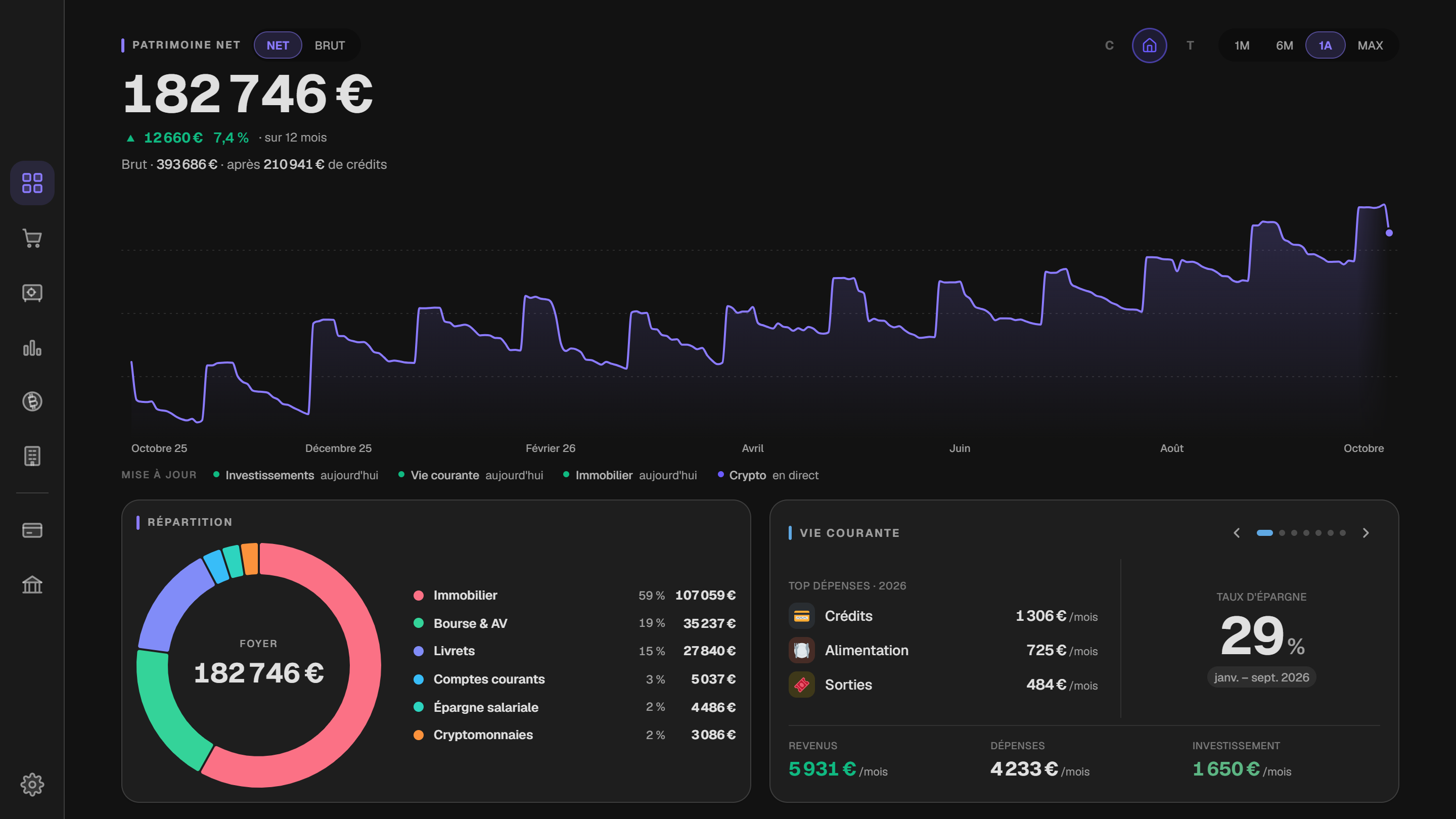Jump to last Vie courante page dot
The image size is (1456, 819).
click(1342, 533)
